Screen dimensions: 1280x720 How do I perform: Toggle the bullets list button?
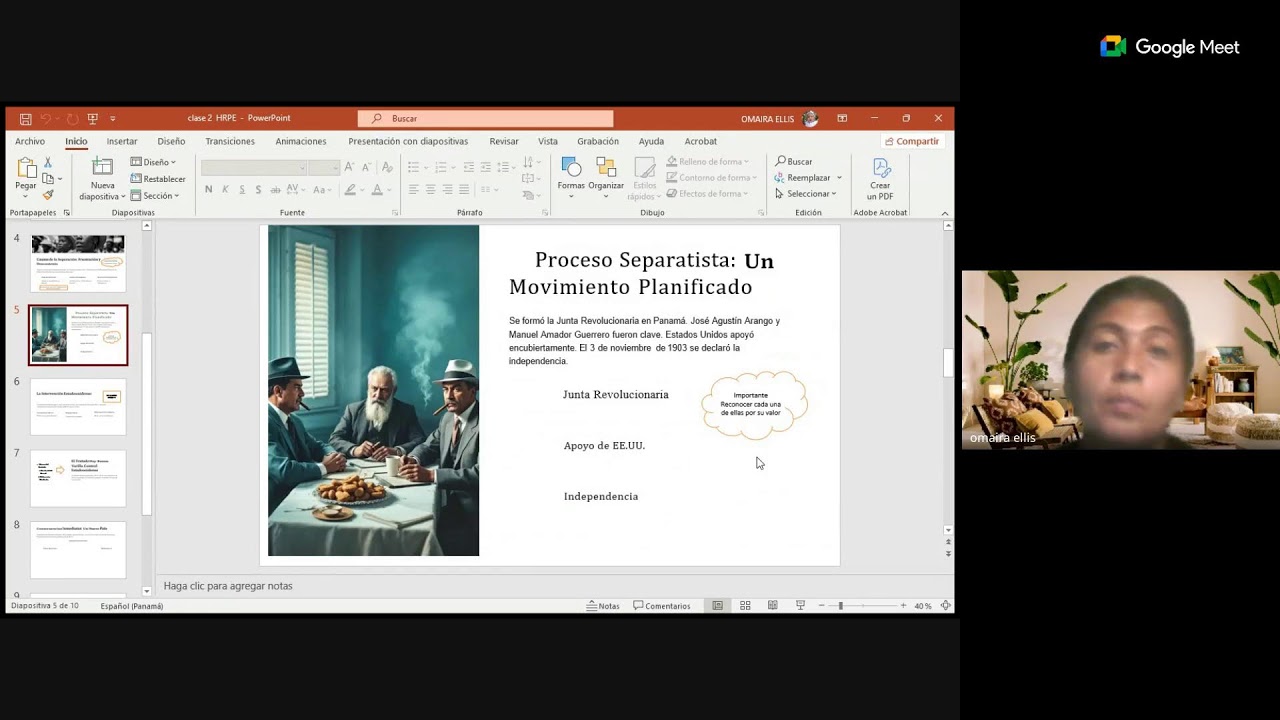(x=413, y=167)
